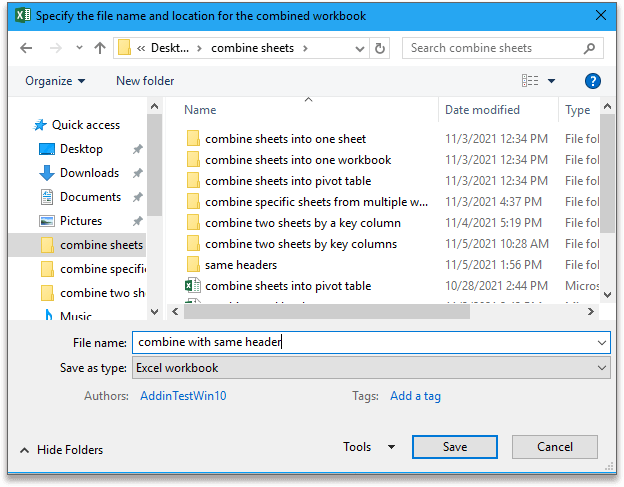Image resolution: width=624 pixels, height=487 pixels.
Task: Select Quick access in navigation tree
Action: click(x=85, y=125)
